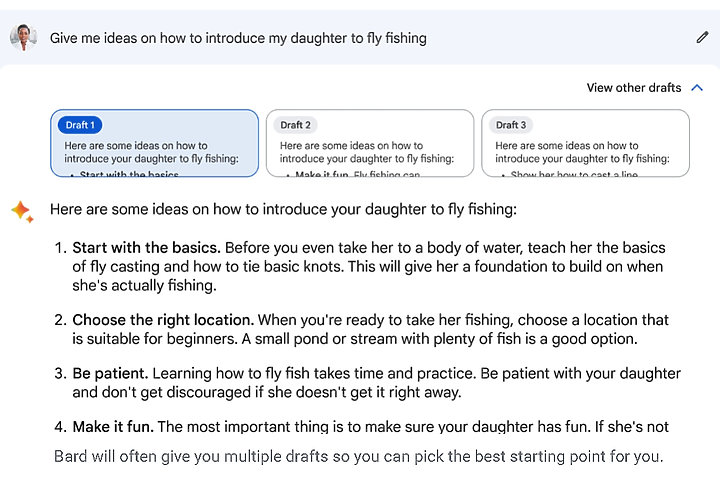Click Draft 3 preview text snippet
The height and width of the screenshot is (480, 720).
point(582,158)
